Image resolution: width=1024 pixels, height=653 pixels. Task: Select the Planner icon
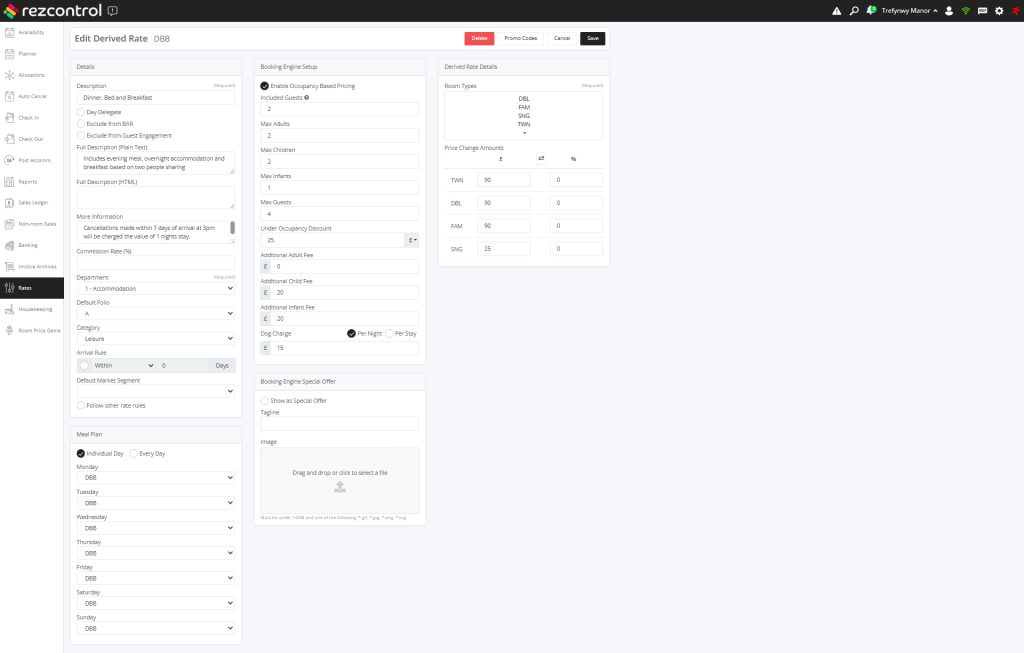click(30, 53)
